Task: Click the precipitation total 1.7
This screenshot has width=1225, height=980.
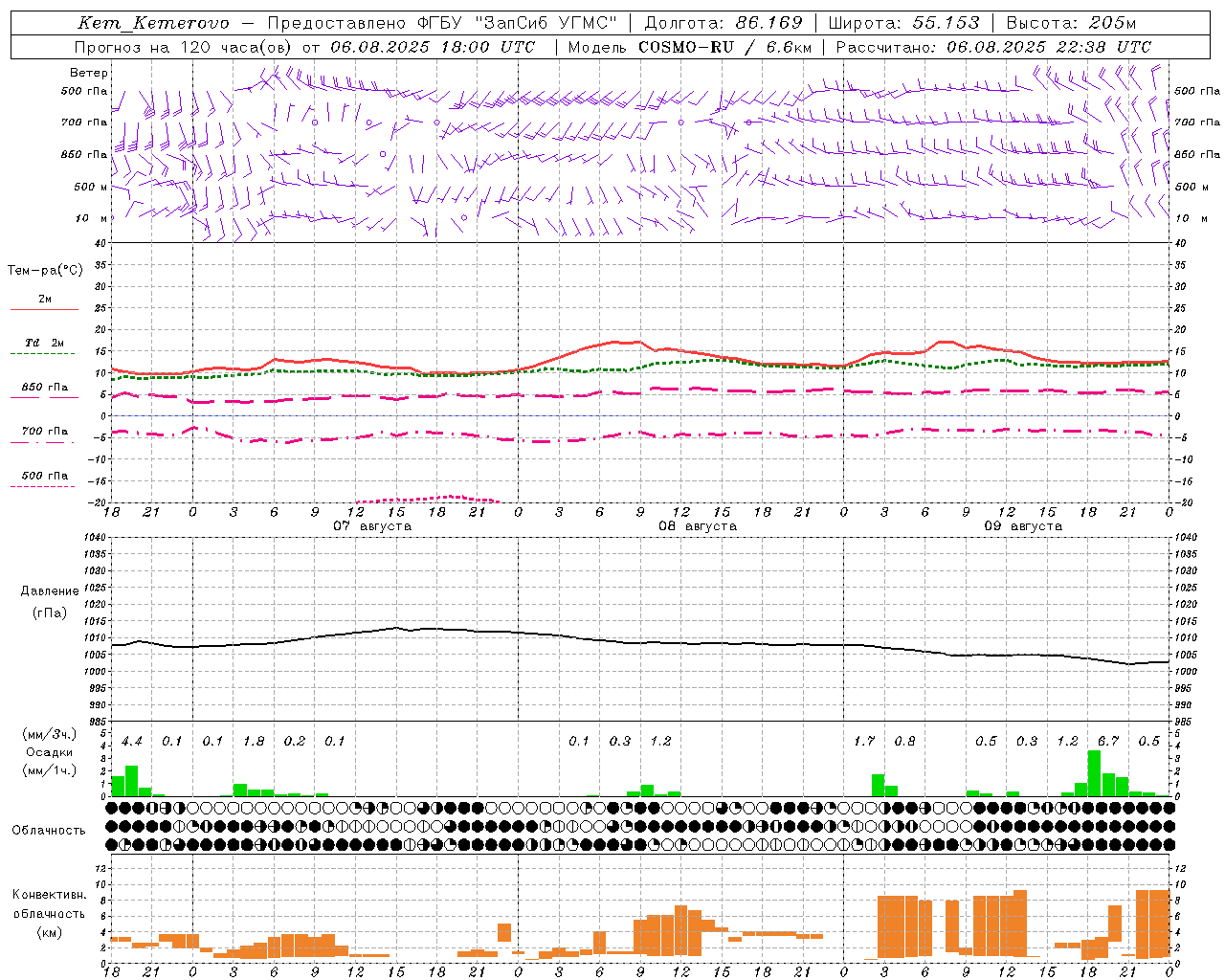Action: [864, 741]
